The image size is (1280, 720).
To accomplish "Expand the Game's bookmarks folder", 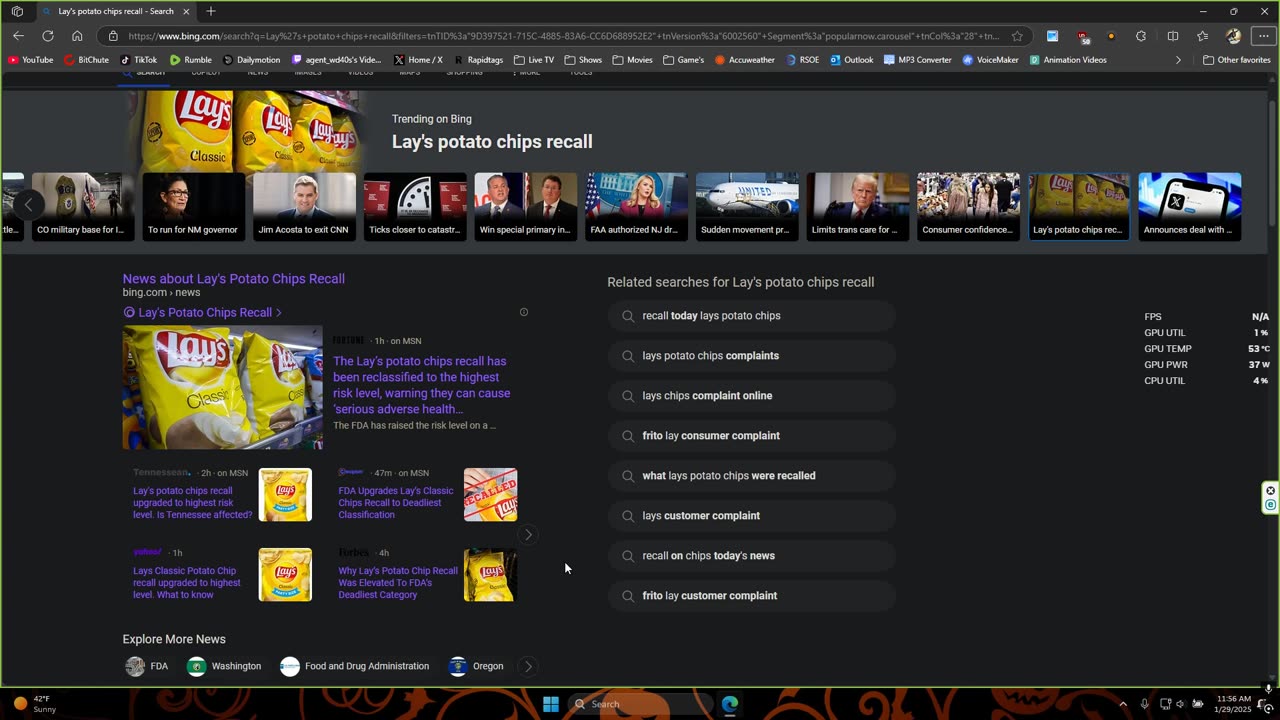I will (x=683, y=60).
